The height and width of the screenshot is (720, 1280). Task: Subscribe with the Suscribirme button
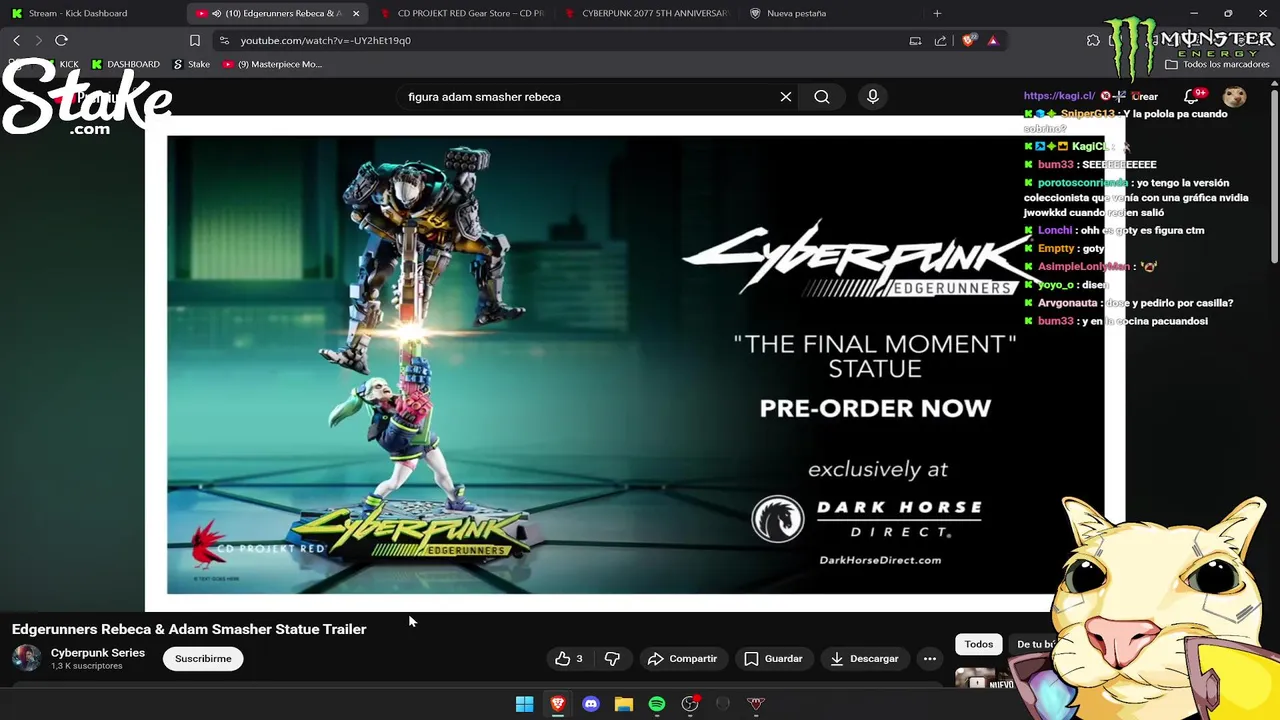(203, 659)
